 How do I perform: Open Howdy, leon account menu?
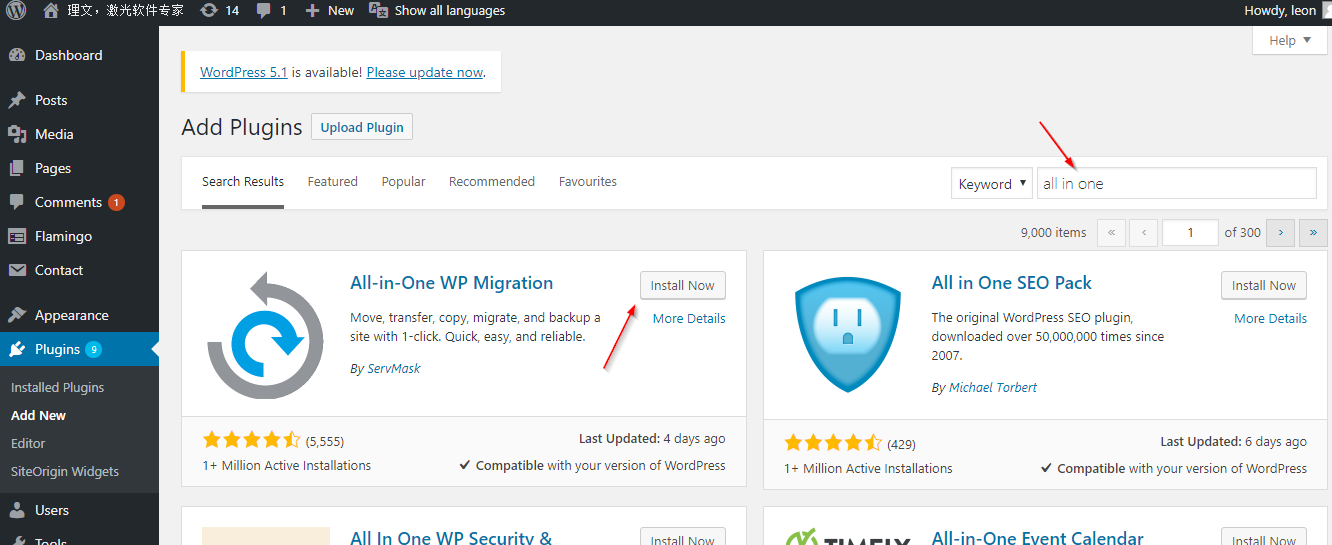click(1281, 10)
